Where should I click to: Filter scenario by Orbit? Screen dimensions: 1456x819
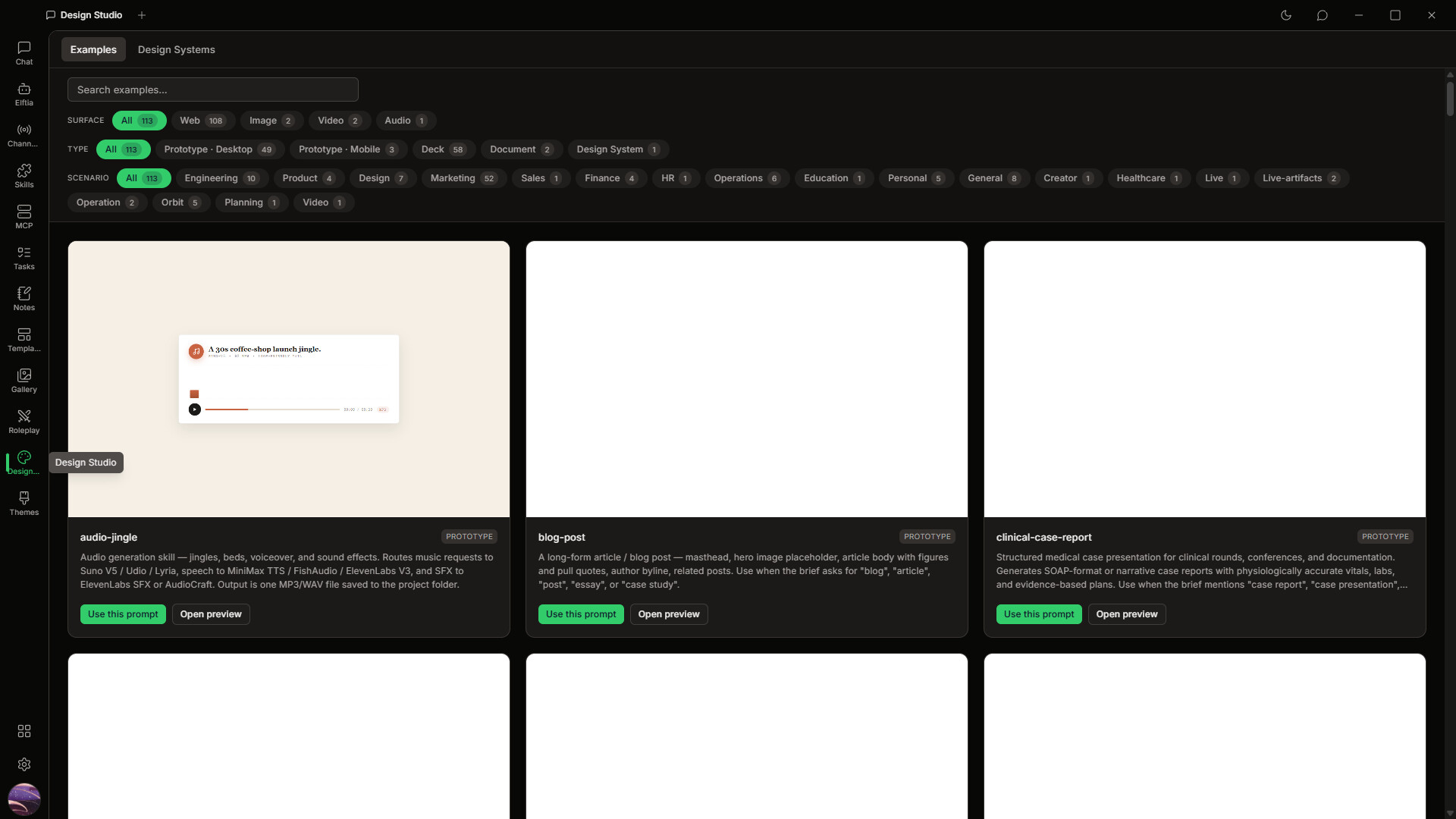coord(180,202)
